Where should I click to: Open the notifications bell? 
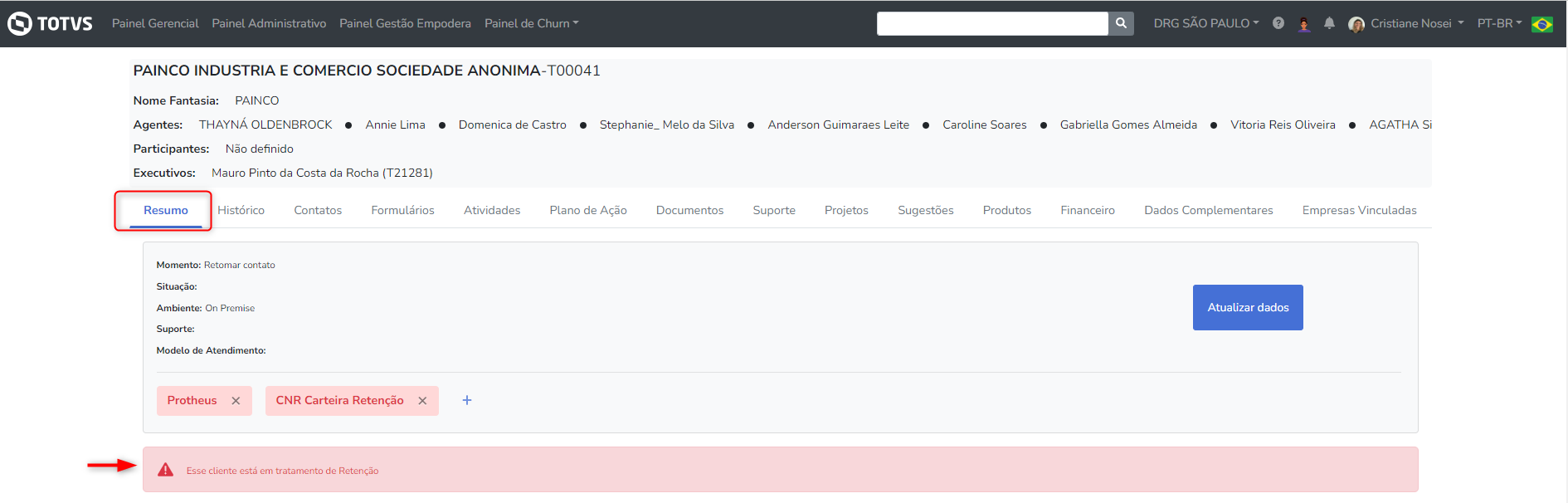click(1329, 23)
